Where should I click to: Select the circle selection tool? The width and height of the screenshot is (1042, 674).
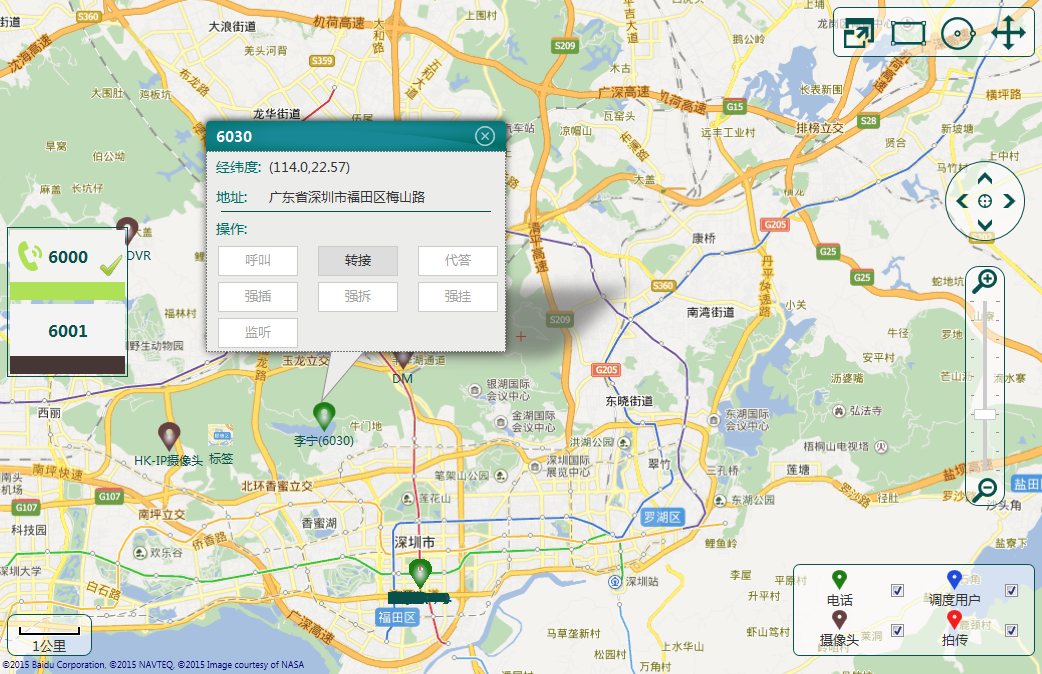tap(958, 33)
